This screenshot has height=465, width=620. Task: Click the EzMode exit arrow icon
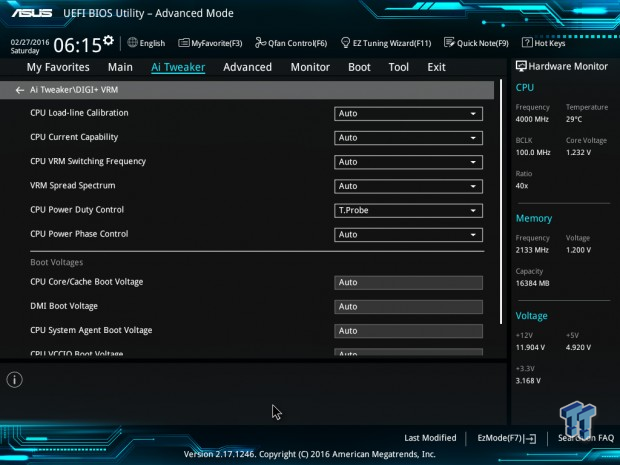click(x=530, y=438)
